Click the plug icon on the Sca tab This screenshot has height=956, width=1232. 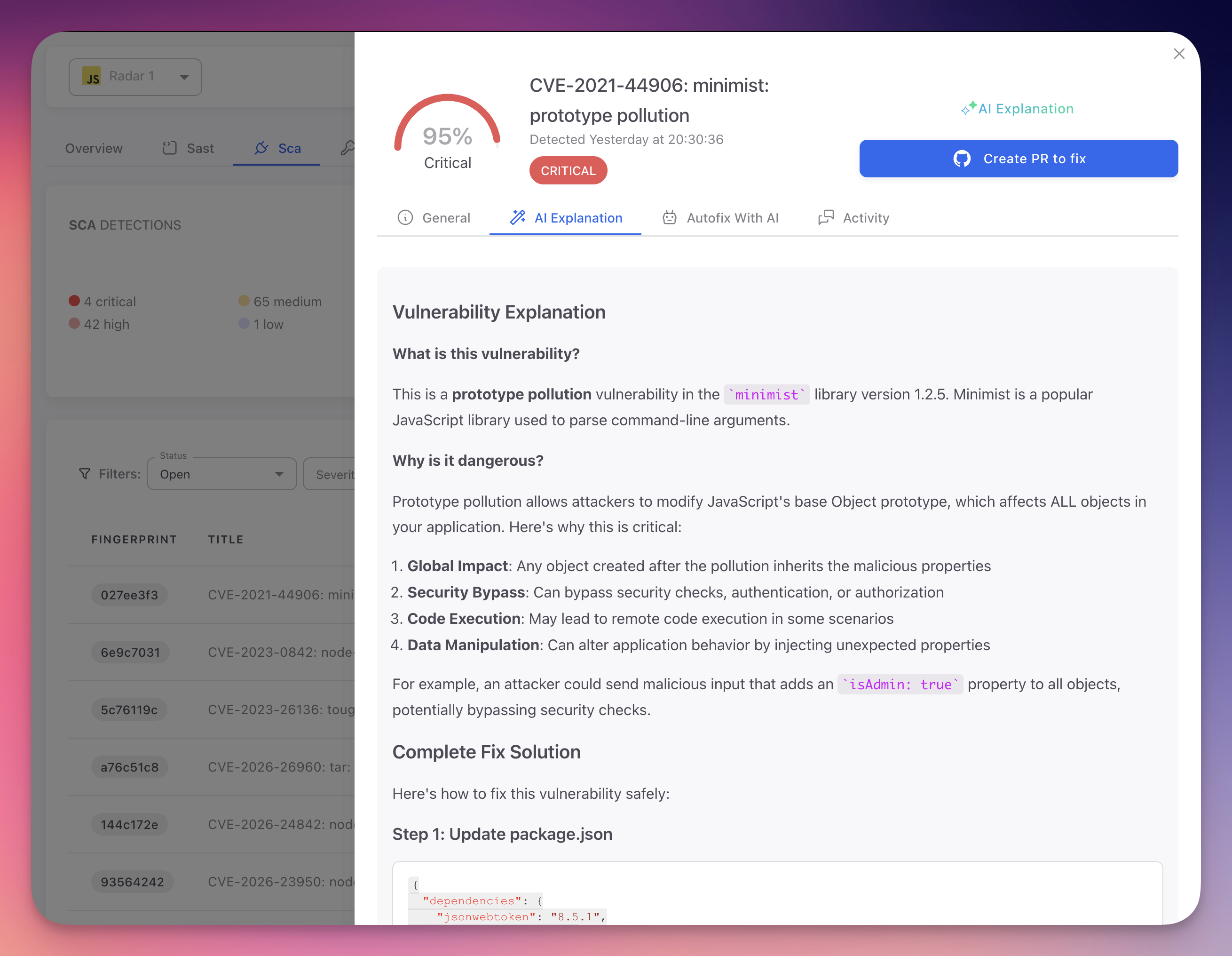click(x=261, y=148)
